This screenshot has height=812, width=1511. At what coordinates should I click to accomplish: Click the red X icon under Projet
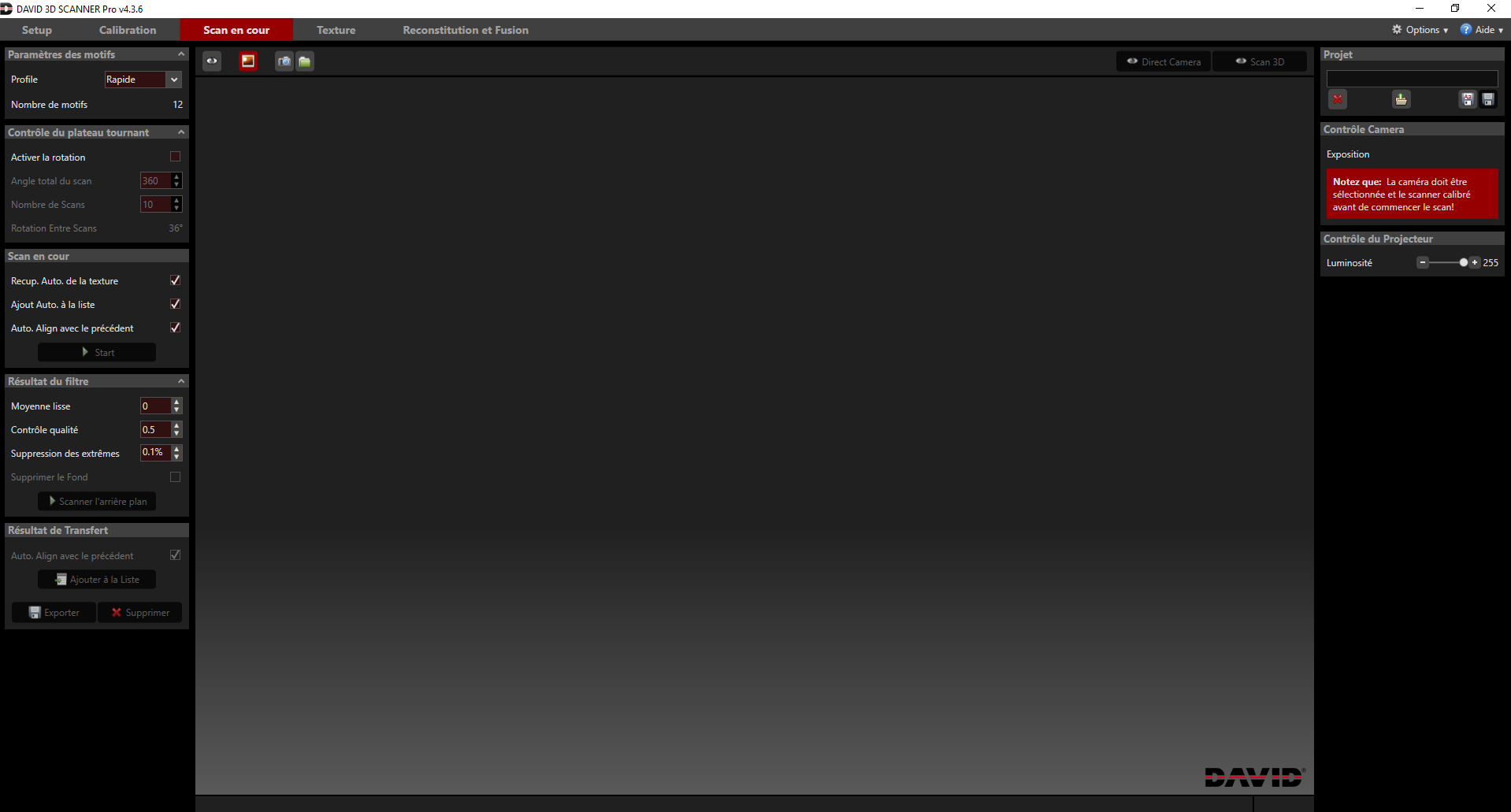coord(1338,99)
